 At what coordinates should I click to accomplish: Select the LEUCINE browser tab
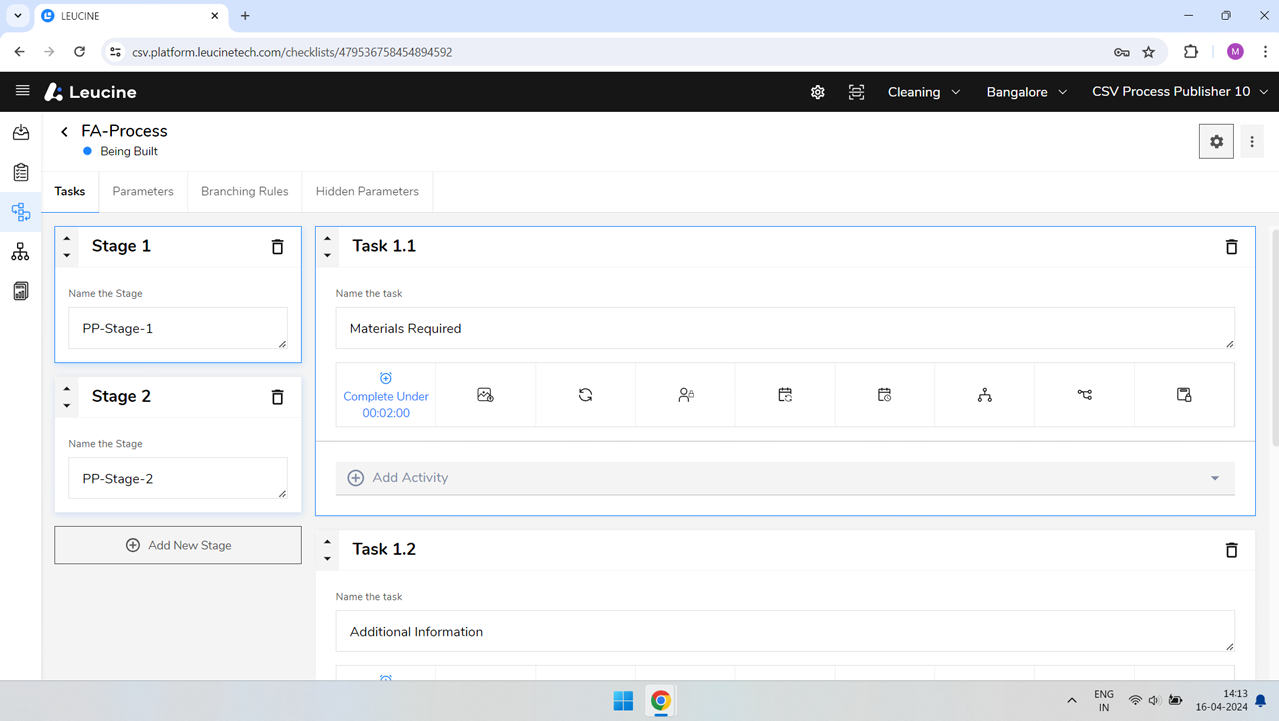click(x=130, y=16)
